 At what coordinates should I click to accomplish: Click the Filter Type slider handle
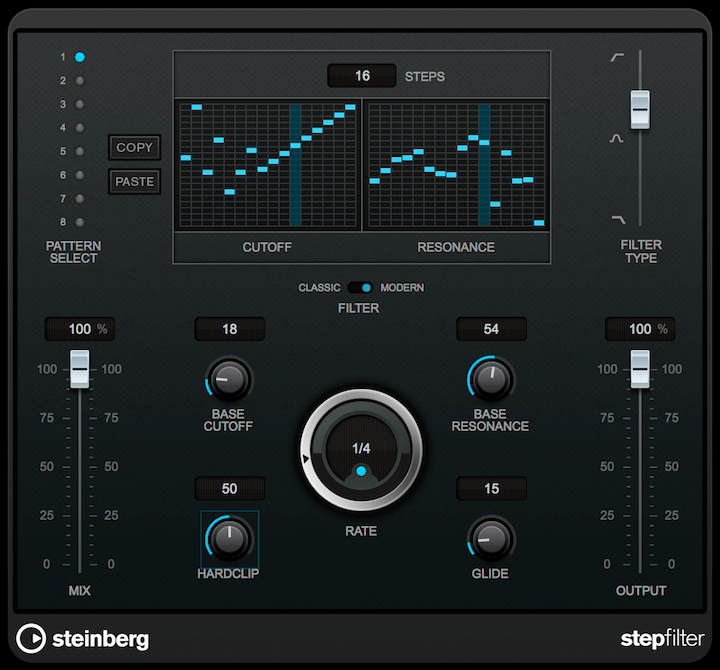(640, 109)
